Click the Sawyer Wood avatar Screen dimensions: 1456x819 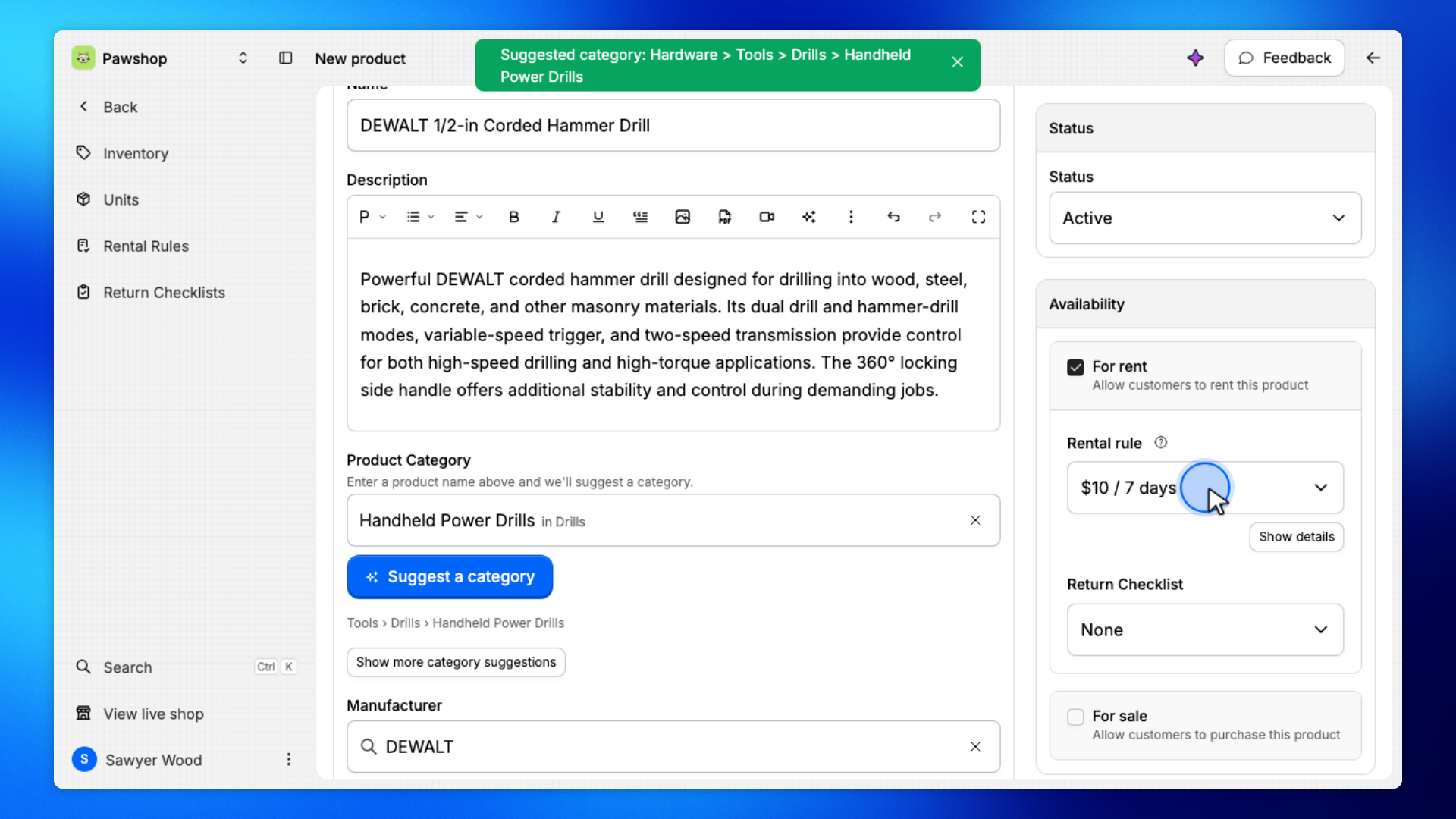pos(84,759)
